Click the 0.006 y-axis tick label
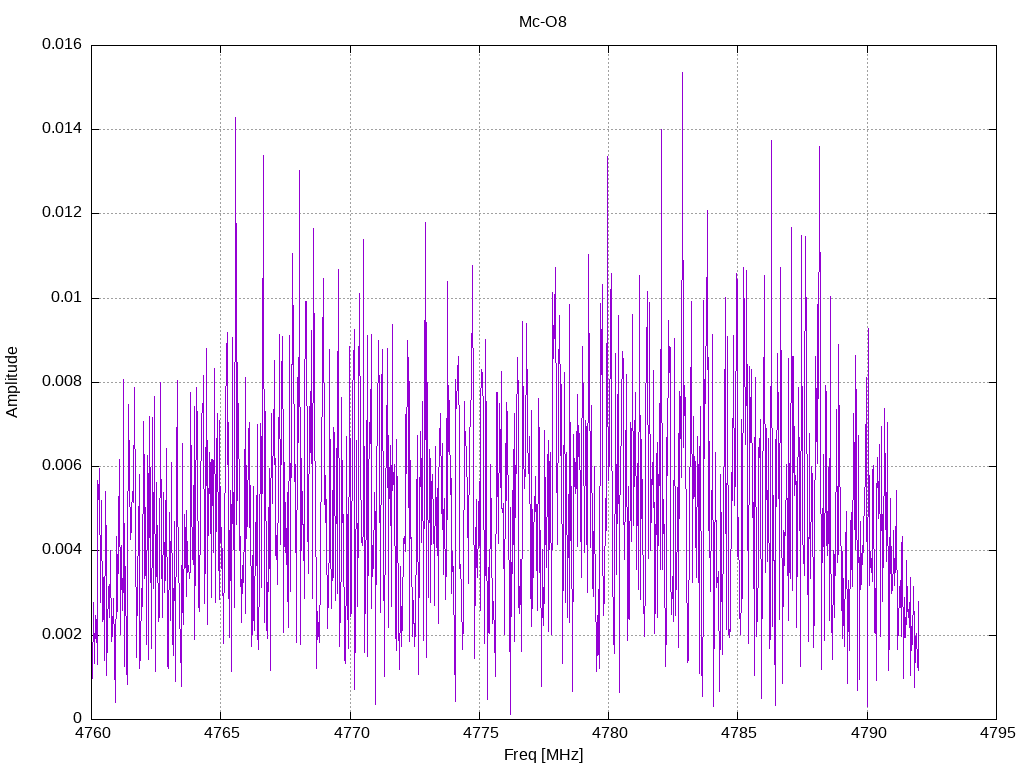This screenshot has height=768, width=1024. [x=62, y=466]
